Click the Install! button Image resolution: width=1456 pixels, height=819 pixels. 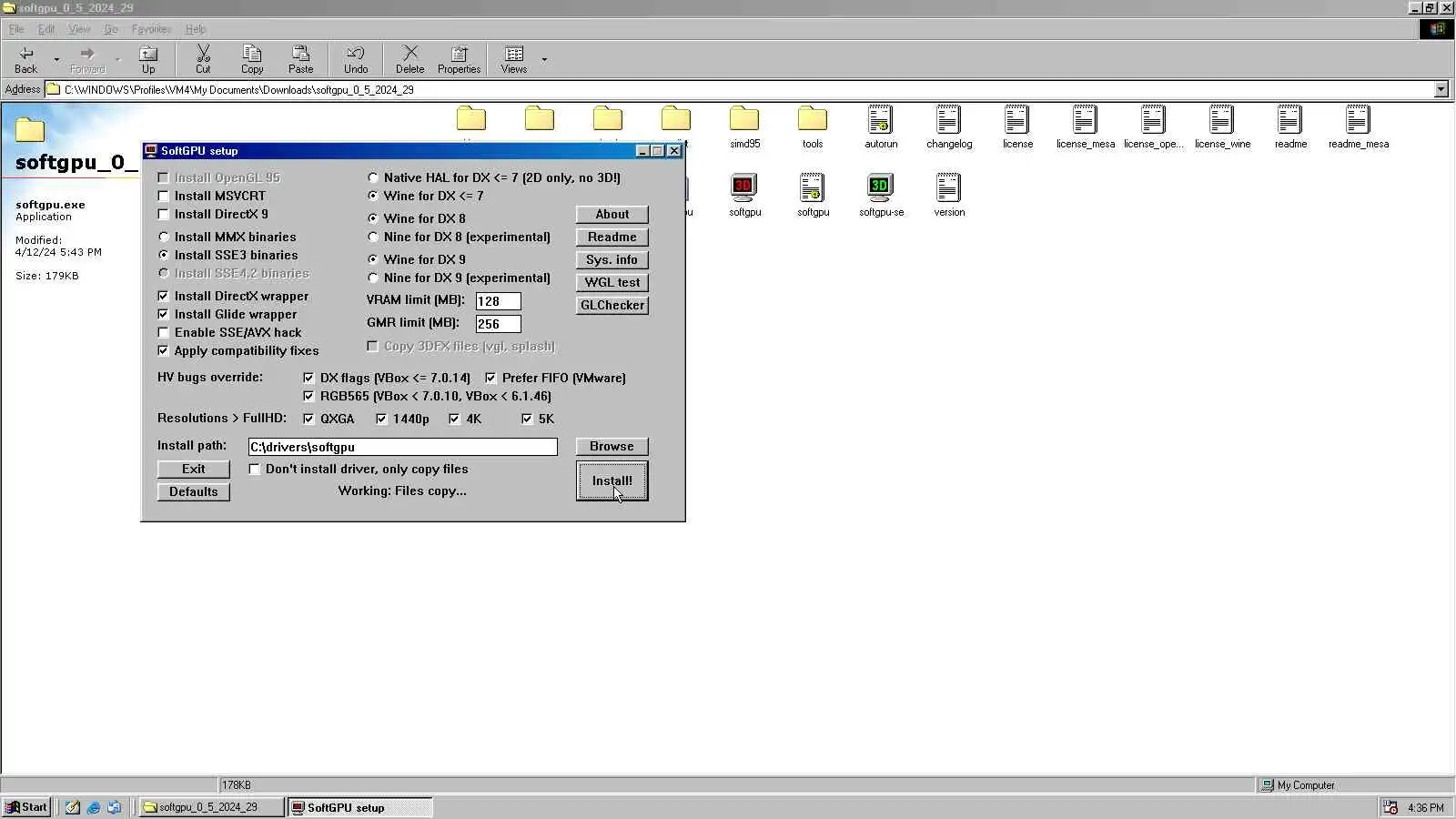(x=612, y=481)
